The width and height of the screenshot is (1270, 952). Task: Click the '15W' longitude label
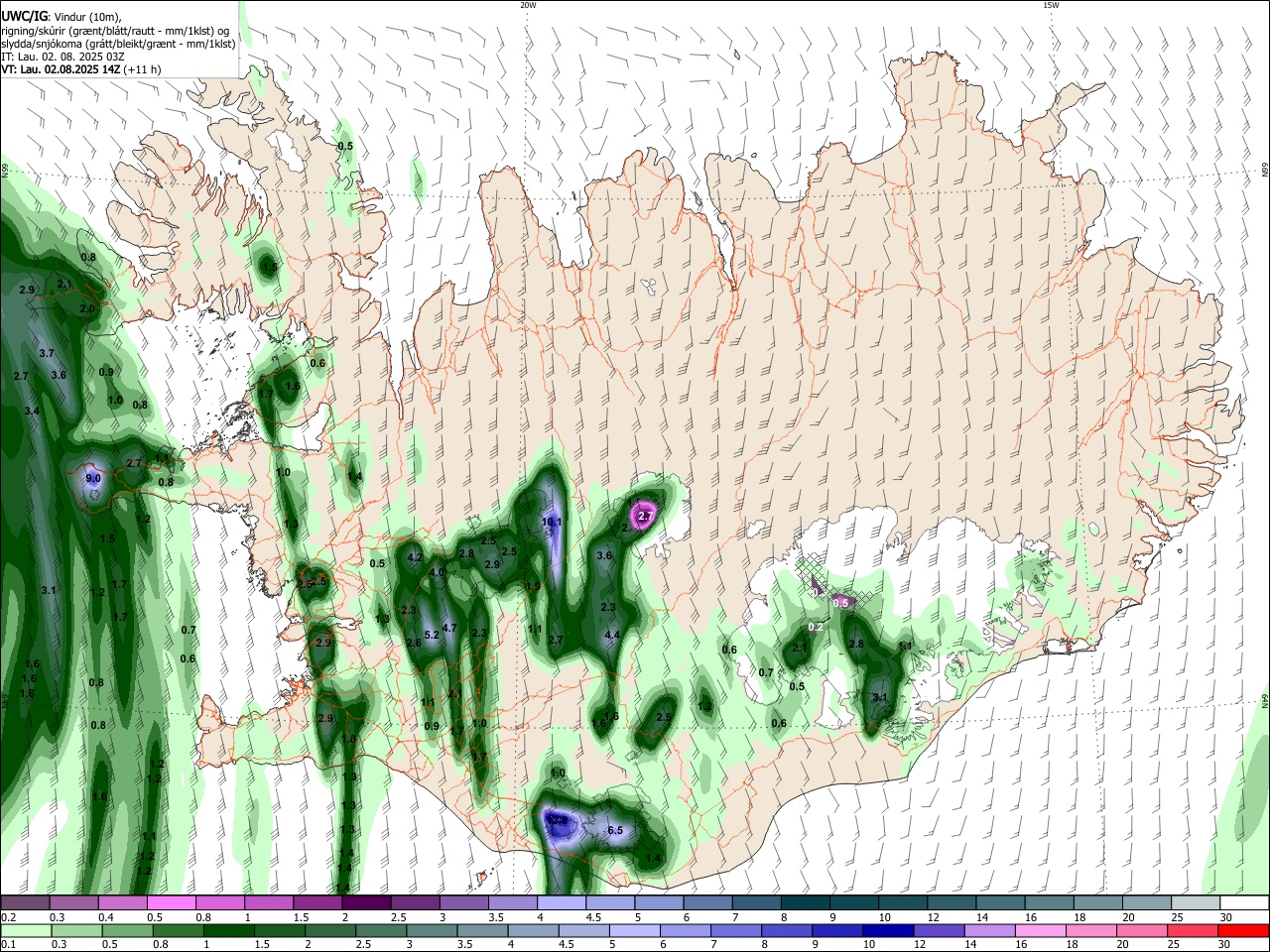[1051, 5]
